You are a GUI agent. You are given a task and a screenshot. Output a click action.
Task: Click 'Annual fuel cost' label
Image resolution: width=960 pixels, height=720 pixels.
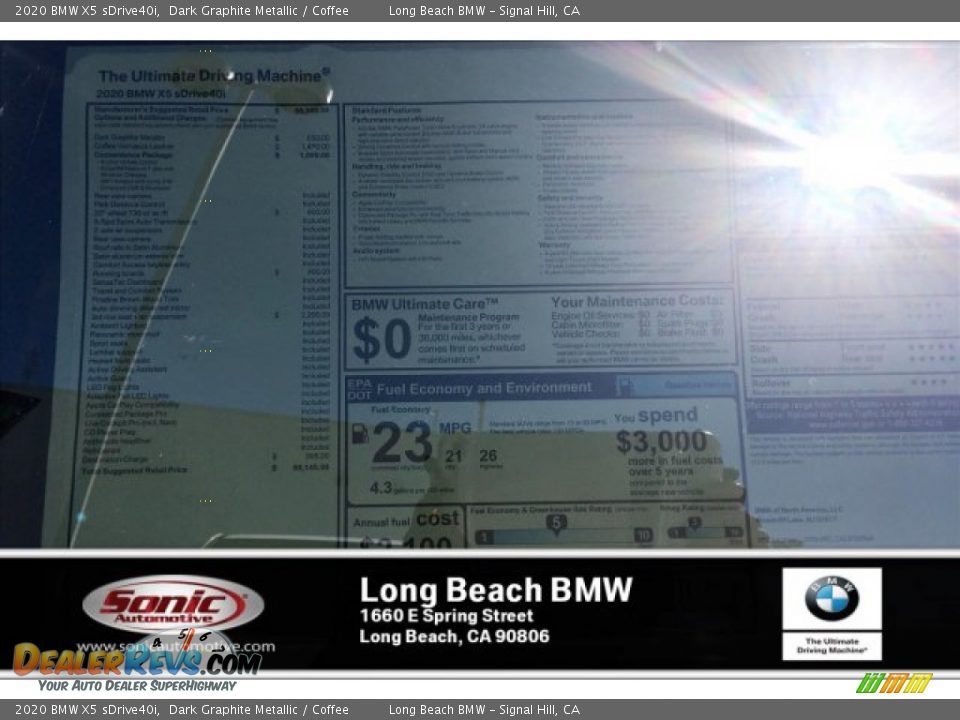(406, 519)
